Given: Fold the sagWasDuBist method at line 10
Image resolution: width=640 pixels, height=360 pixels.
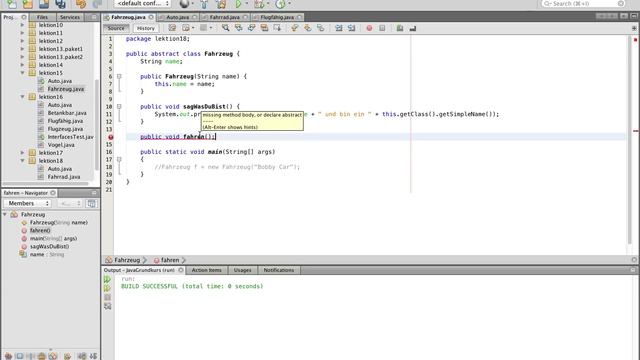Looking at the screenshot, I should pyautogui.click(x=119, y=107).
